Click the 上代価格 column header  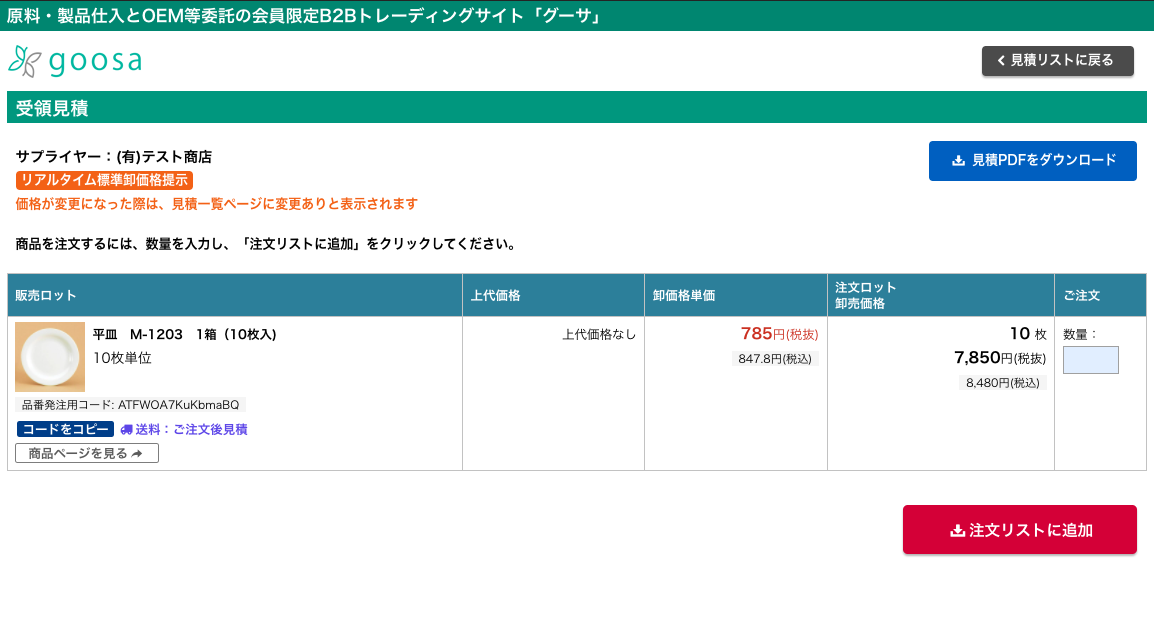(496, 296)
